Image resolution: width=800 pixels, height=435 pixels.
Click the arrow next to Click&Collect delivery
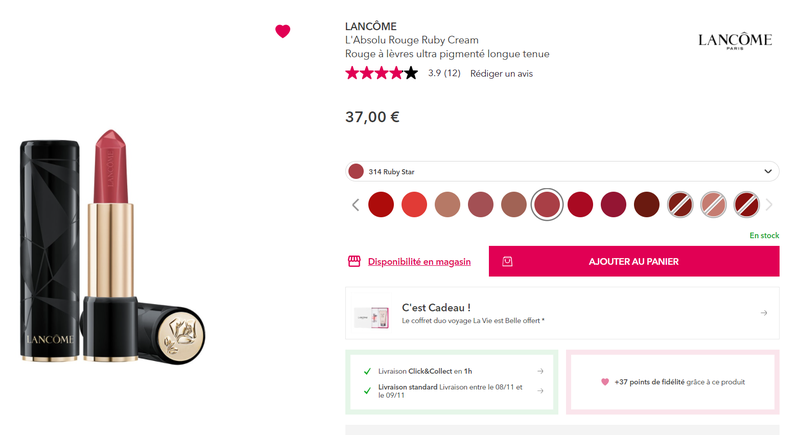pyautogui.click(x=540, y=371)
